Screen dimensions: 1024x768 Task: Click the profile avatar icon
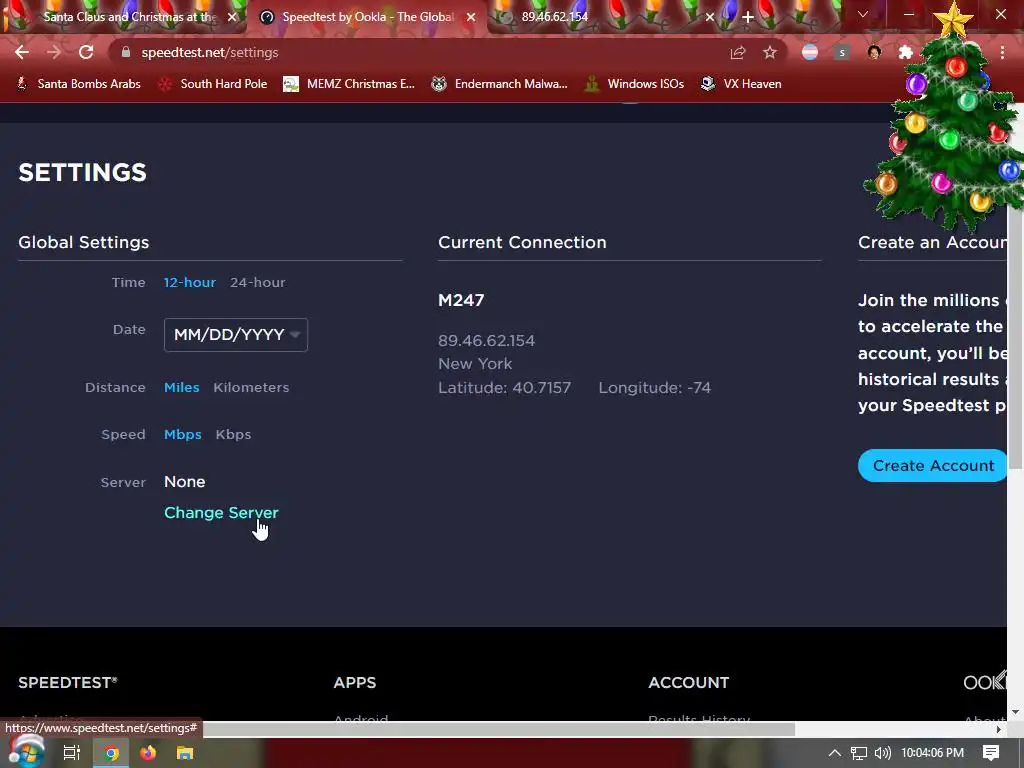(x=874, y=52)
